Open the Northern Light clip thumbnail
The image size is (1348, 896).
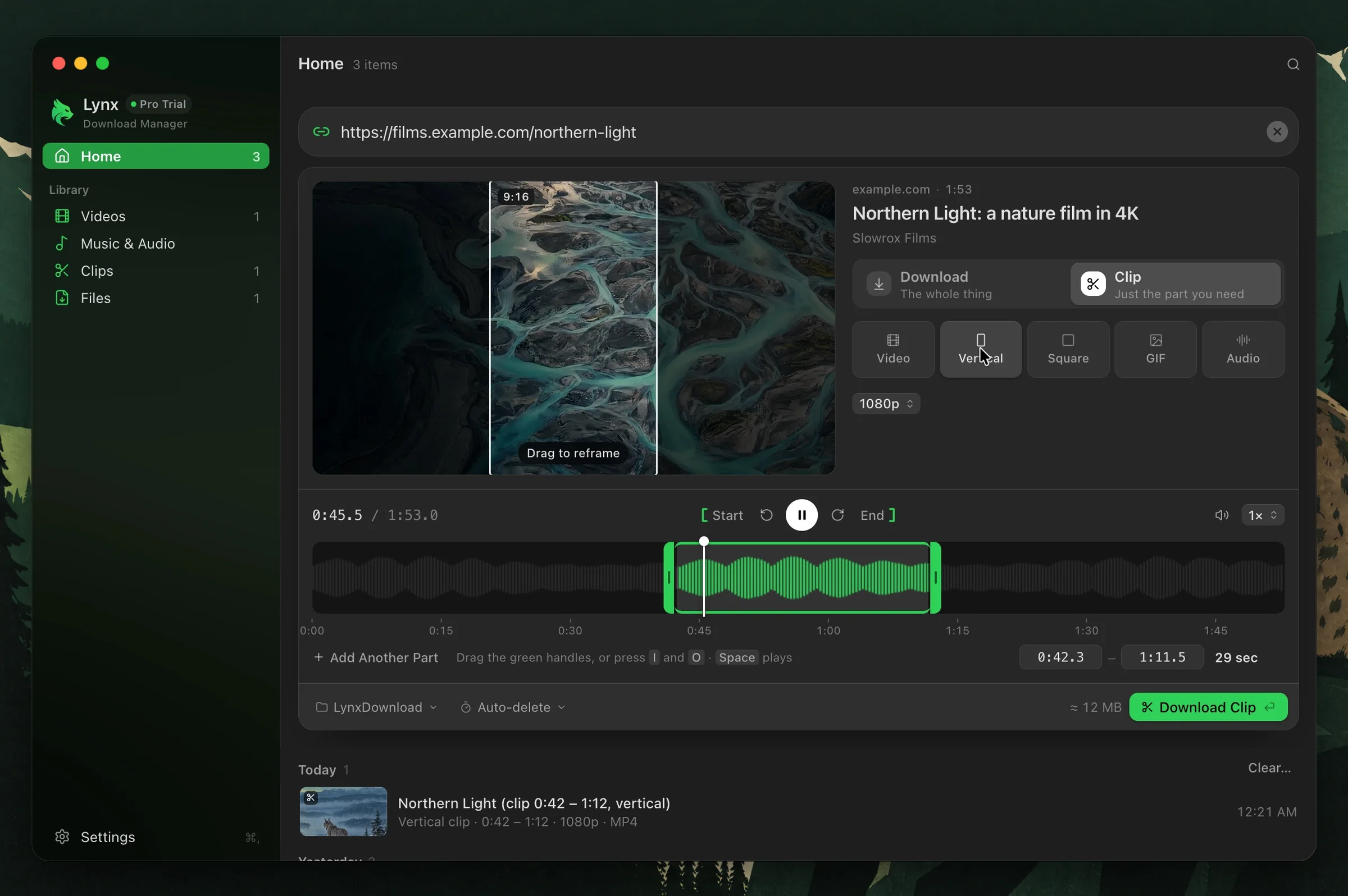pyautogui.click(x=343, y=811)
